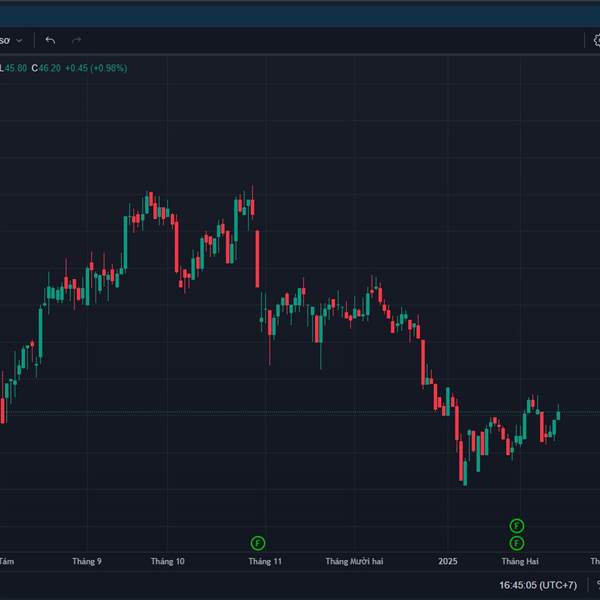Click the undo arrow in toolbar
The height and width of the screenshot is (600, 600).
click(50, 40)
